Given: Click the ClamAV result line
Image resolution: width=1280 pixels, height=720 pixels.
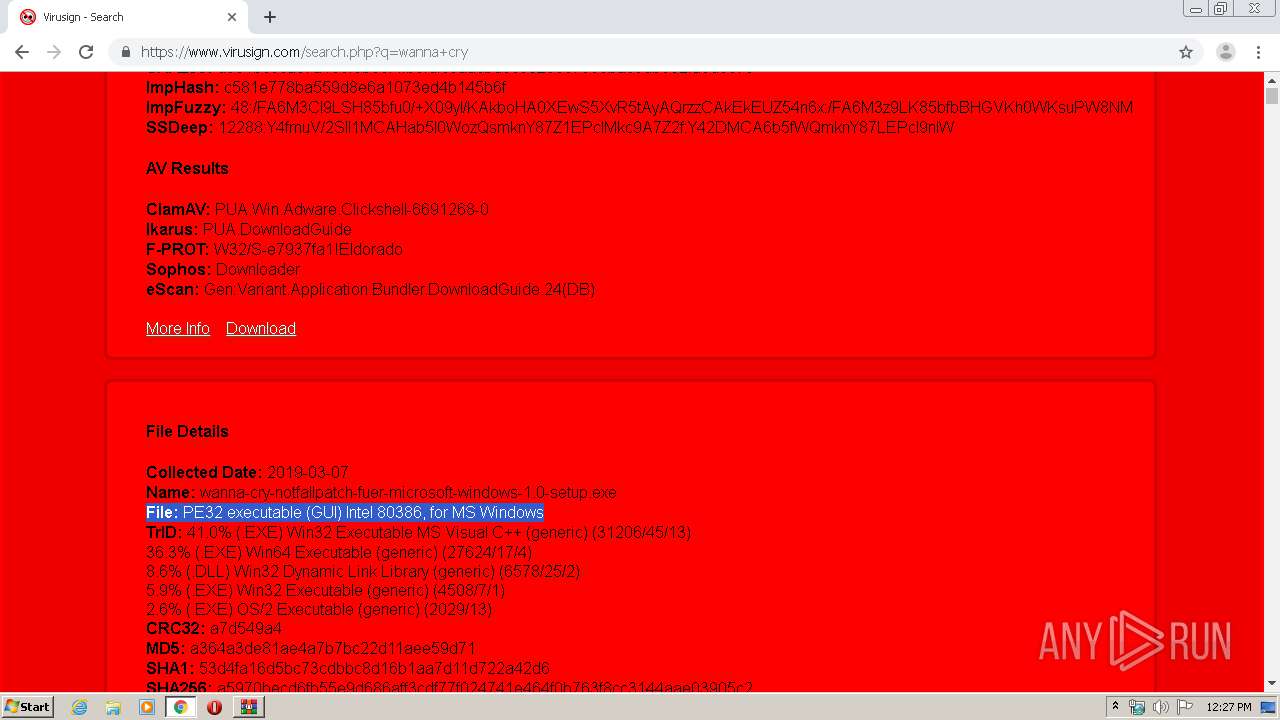Looking at the screenshot, I should tap(317, 209).
